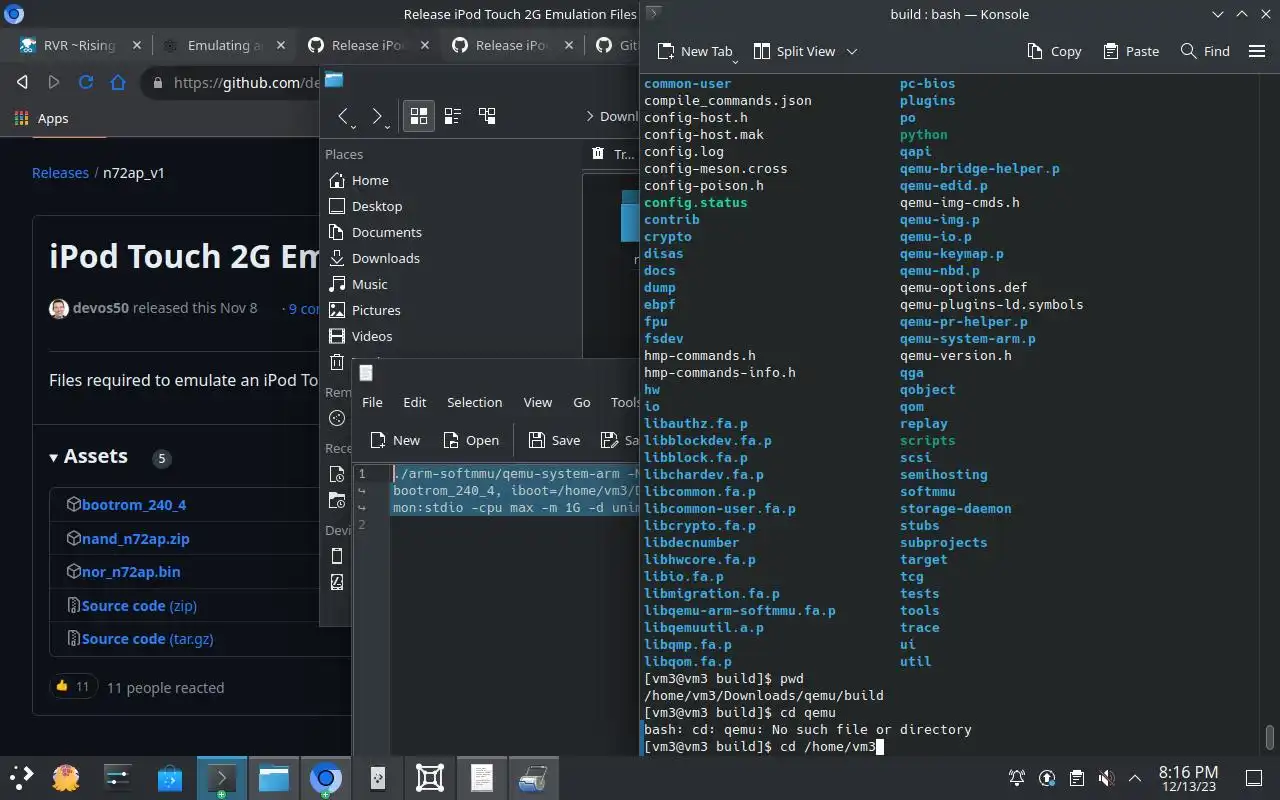Open the Edit menu in text editor

[x=415, y=402]
